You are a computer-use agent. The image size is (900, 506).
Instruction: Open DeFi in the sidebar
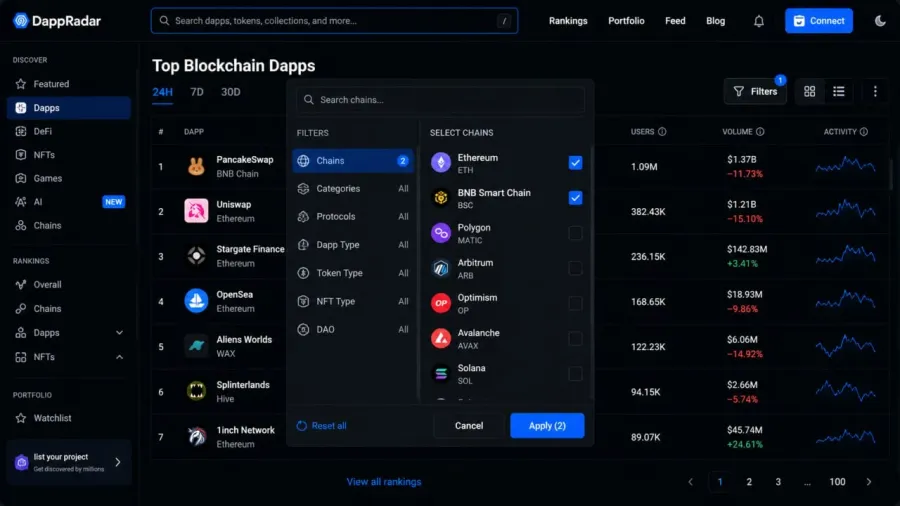tap(69, 131)
